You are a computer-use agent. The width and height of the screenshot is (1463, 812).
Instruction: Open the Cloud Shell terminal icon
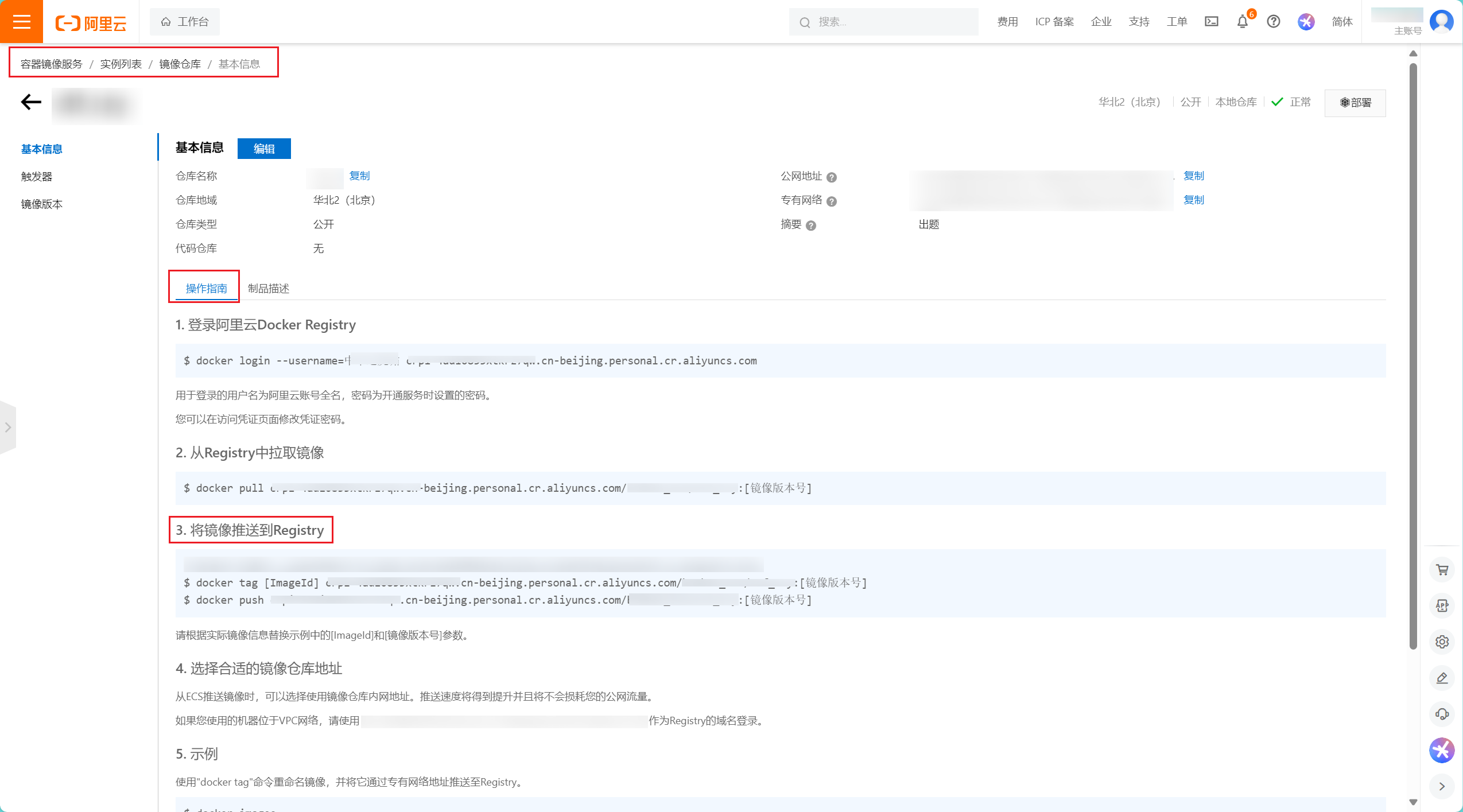[x=1211, y=22]
